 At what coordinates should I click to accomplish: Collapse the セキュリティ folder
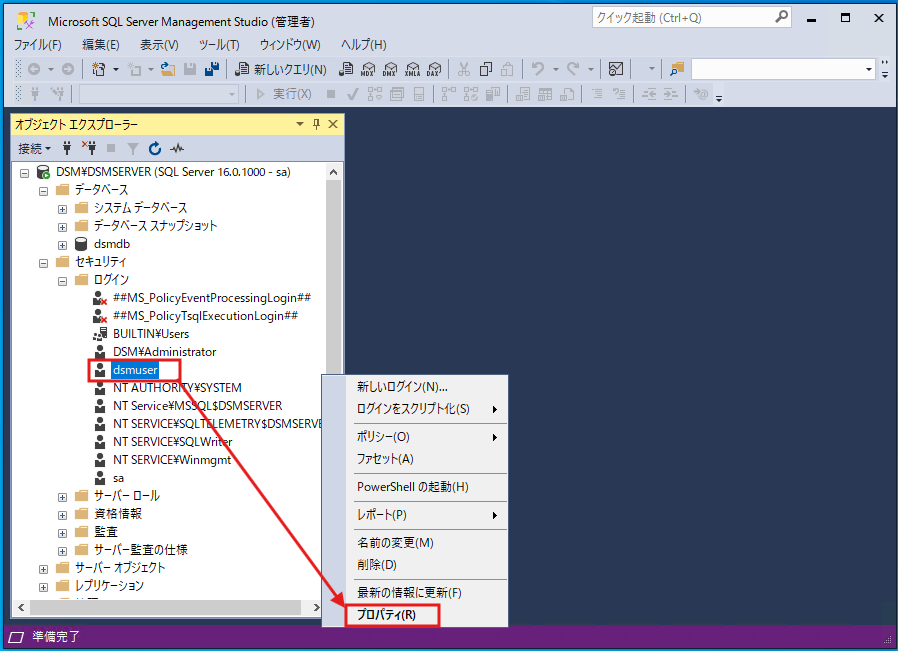[x=44, y=263]
